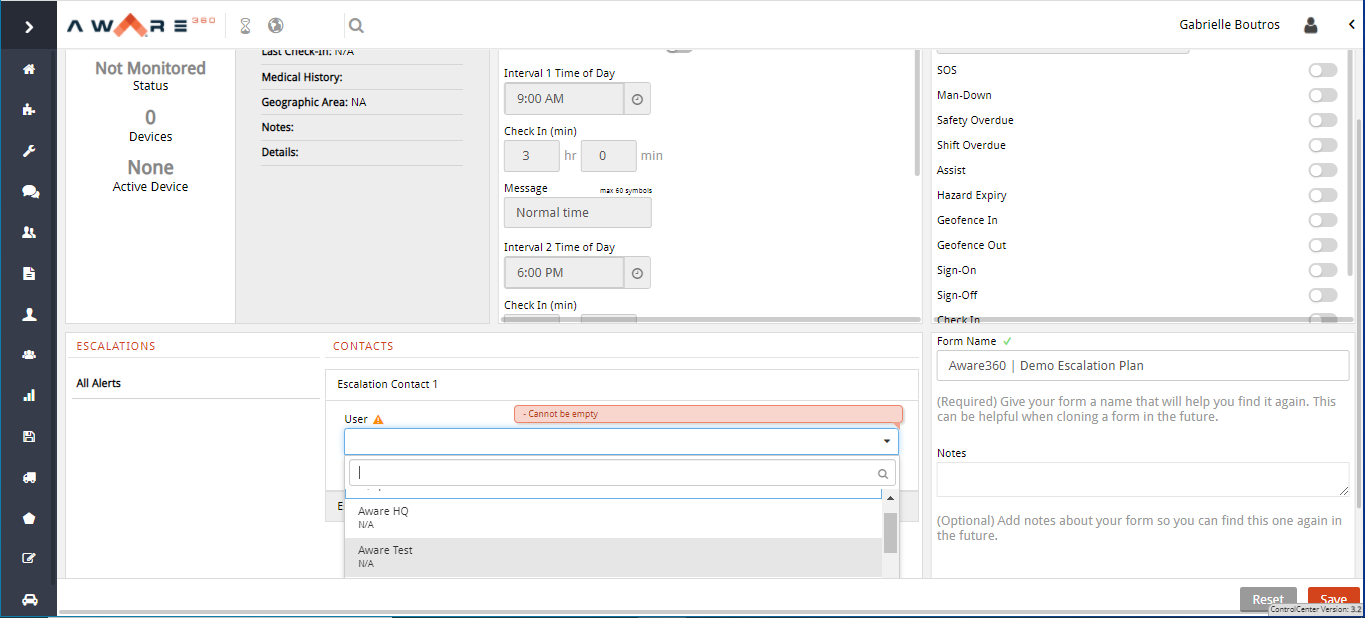
Task: Click the bar chart reports icon
Action: click(28, 395)
